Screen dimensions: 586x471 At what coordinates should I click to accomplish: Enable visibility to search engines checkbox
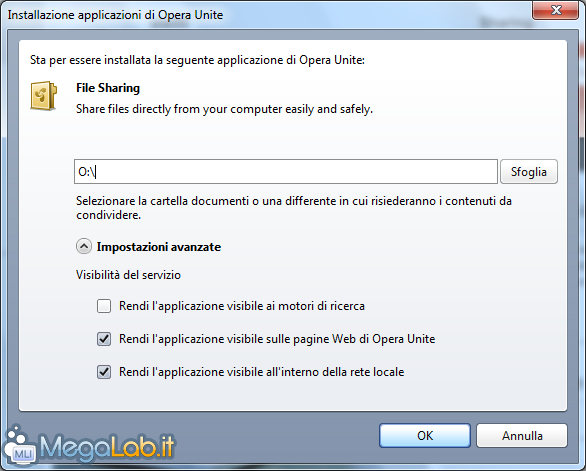(104, 306)
